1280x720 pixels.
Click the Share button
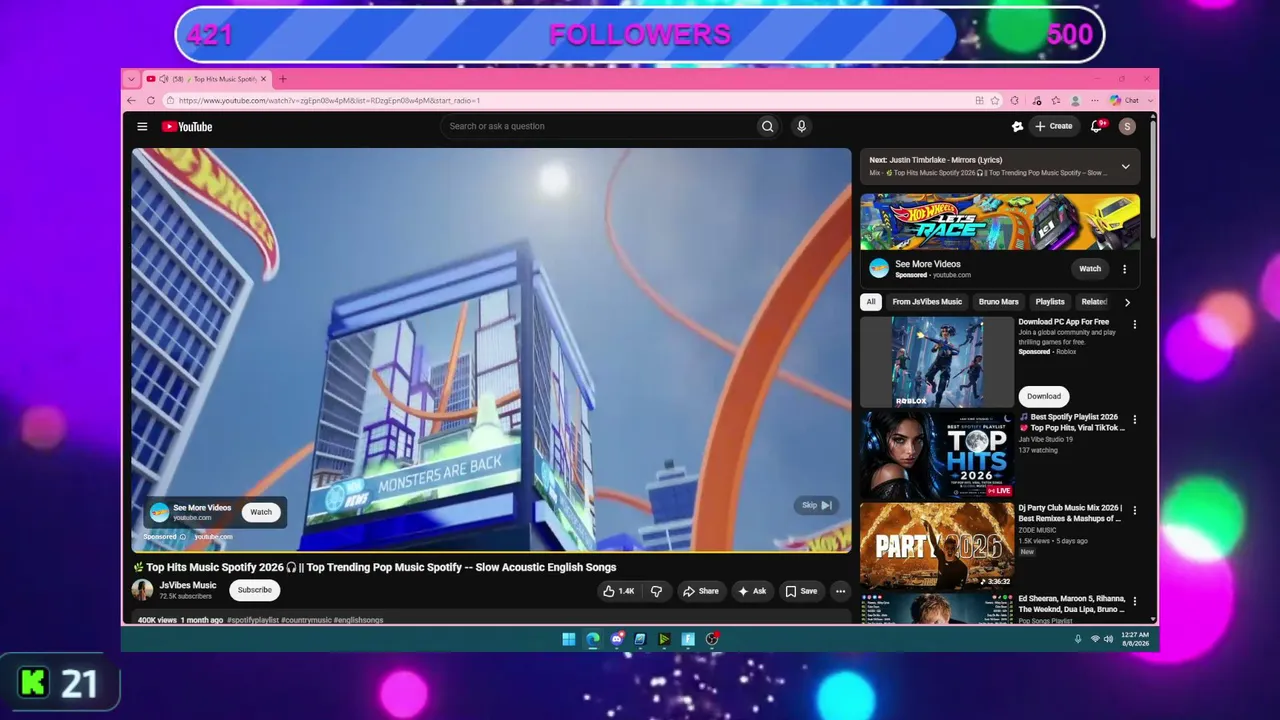tap(700, 591)
